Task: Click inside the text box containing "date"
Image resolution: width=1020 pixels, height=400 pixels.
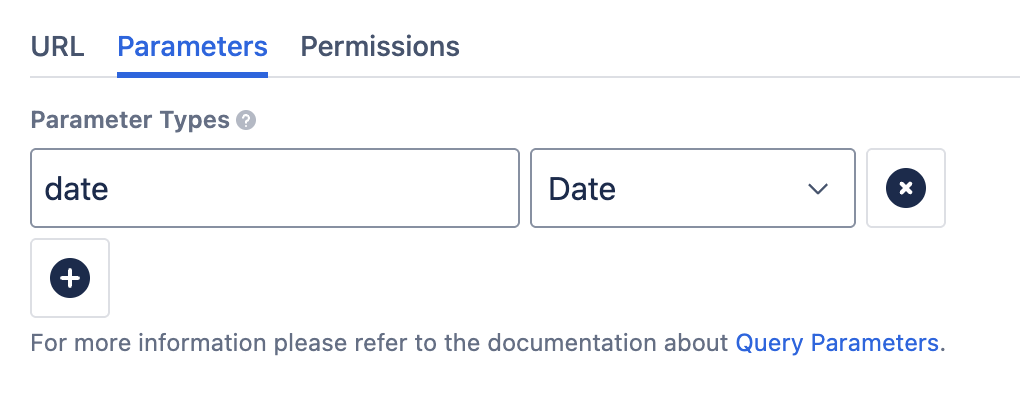Action: (x=275, y=188)
